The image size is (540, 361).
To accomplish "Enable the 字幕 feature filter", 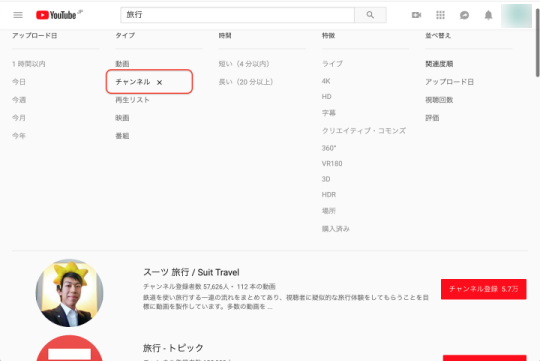I will pyautogui.click(x=329, y=113).
